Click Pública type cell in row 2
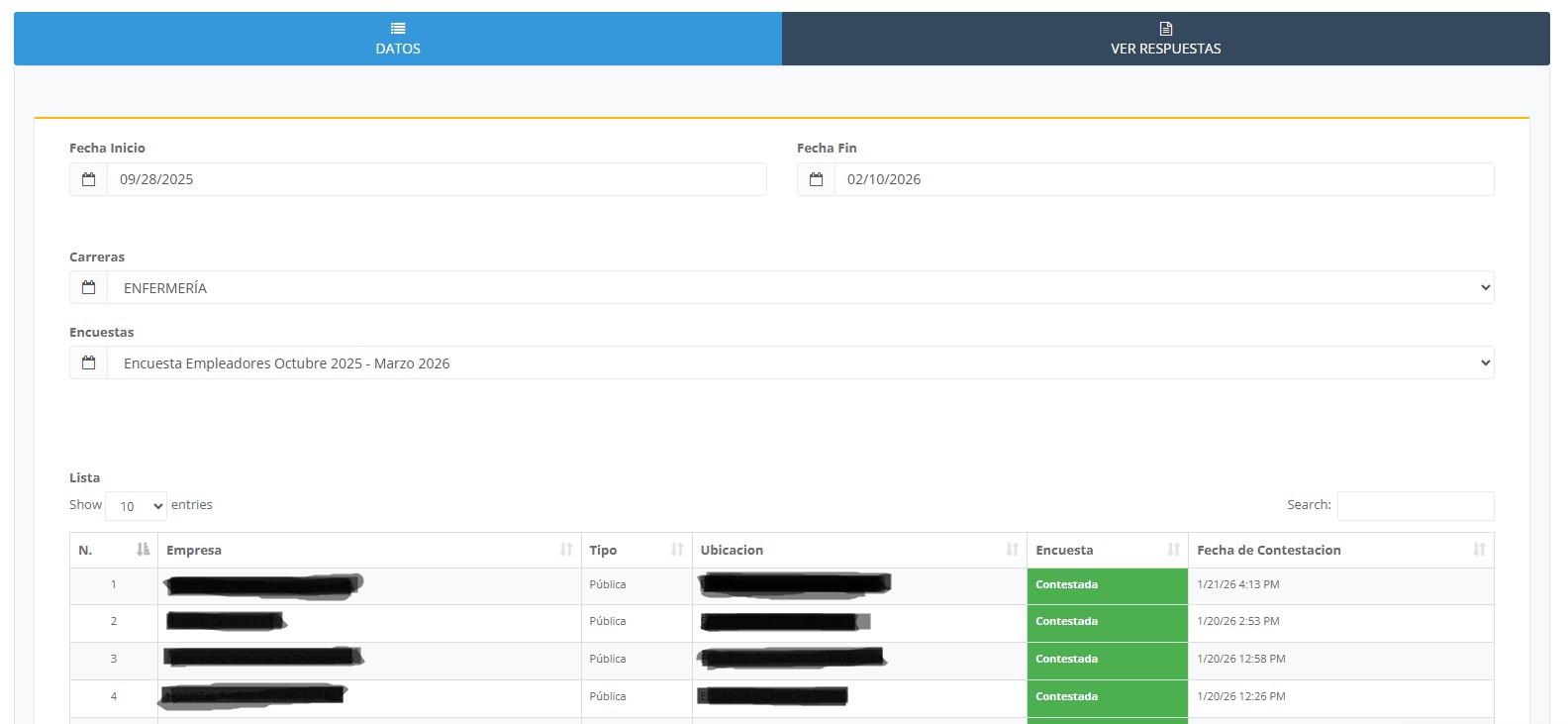 coord(637,622)
